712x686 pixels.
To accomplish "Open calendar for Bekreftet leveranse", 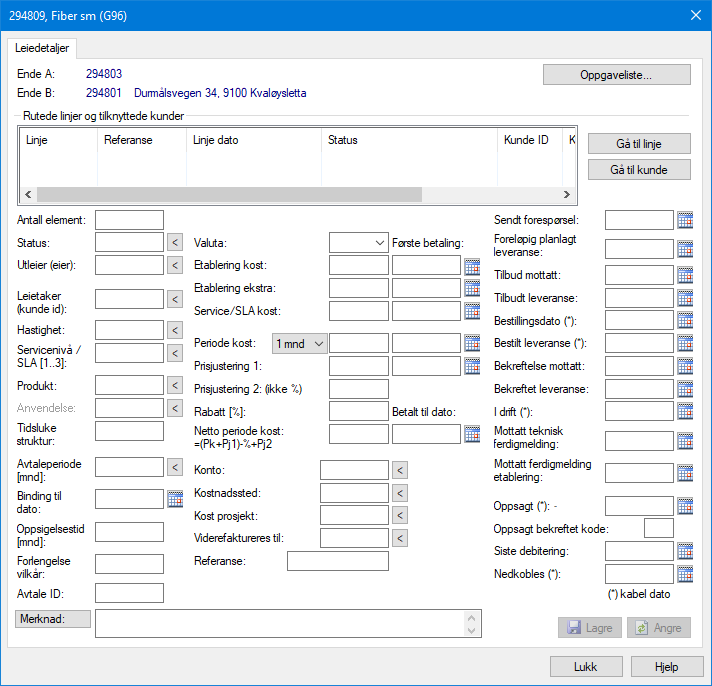I will tap(685, 389).
